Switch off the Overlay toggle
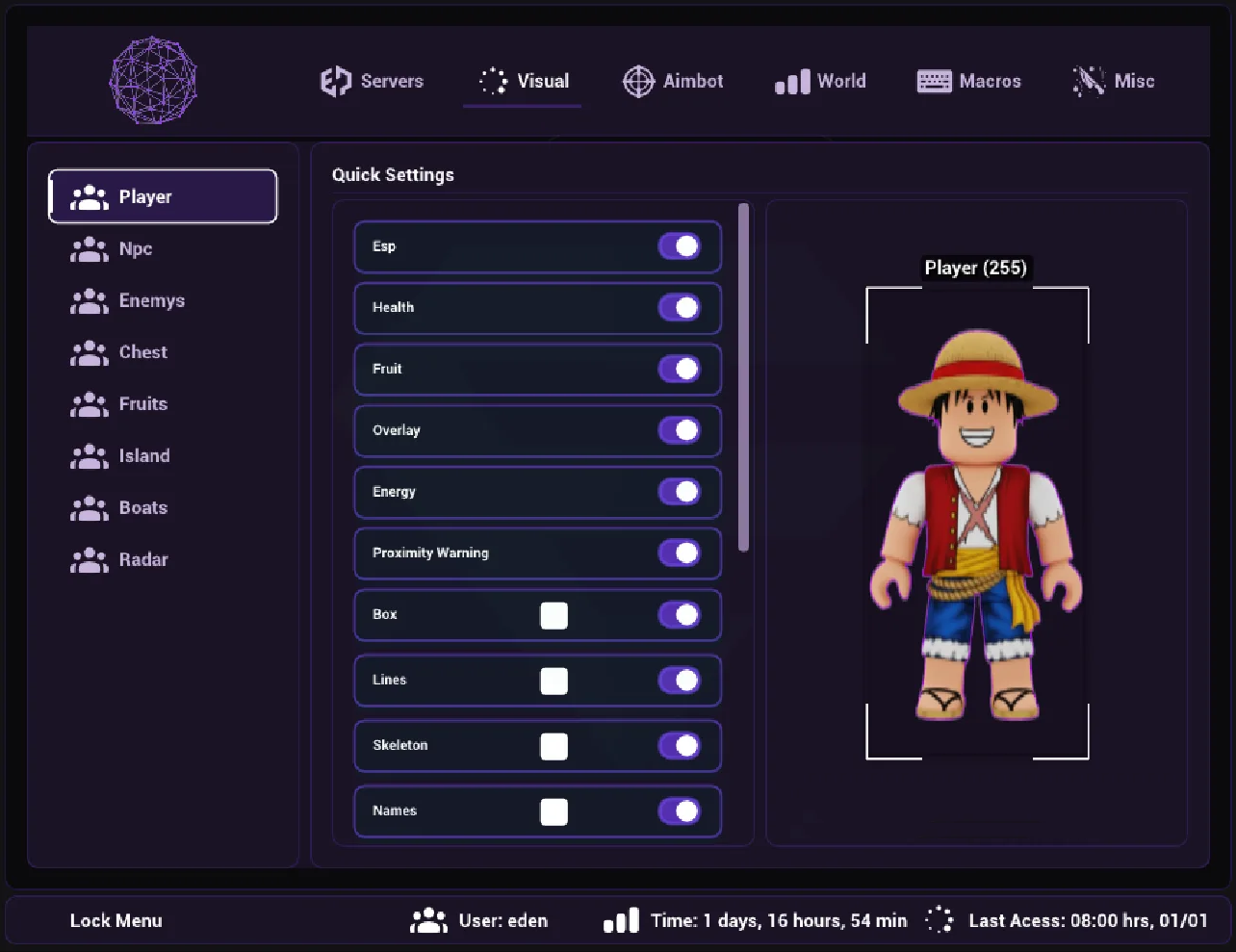Image resolution: width=1236 pixels, height=952 pixels. click(680, 430)
